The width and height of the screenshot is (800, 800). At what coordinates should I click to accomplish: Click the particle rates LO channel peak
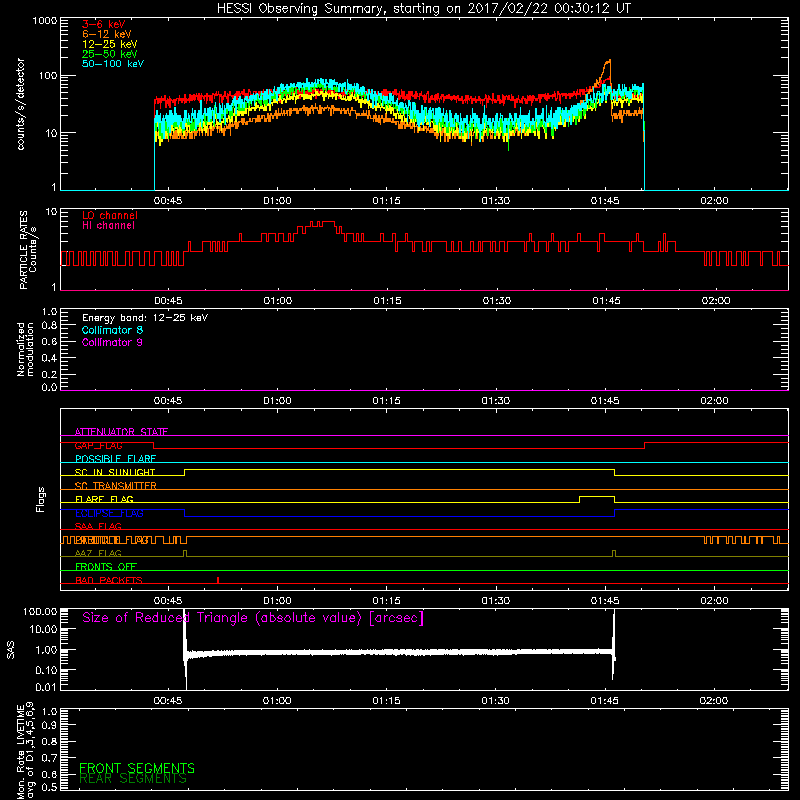coord(322,222)
